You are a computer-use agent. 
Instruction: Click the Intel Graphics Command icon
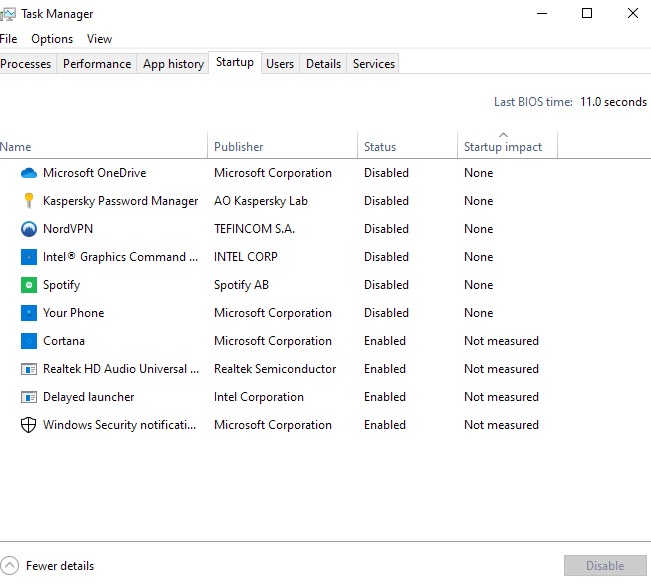[29, 257]
